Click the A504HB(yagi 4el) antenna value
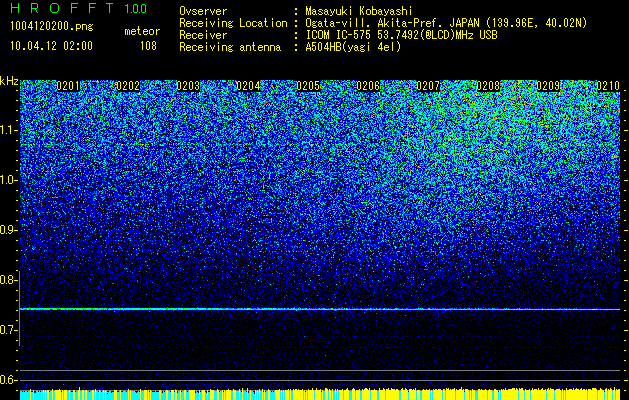 click(353, 47)
